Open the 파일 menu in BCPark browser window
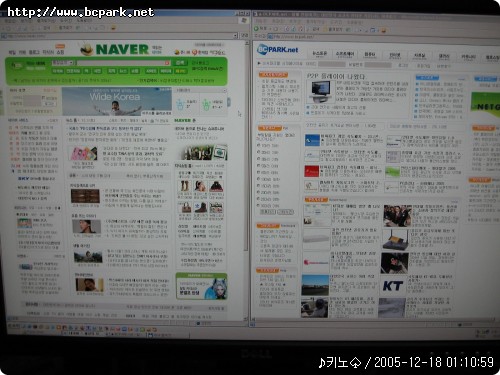 (261, 21)
